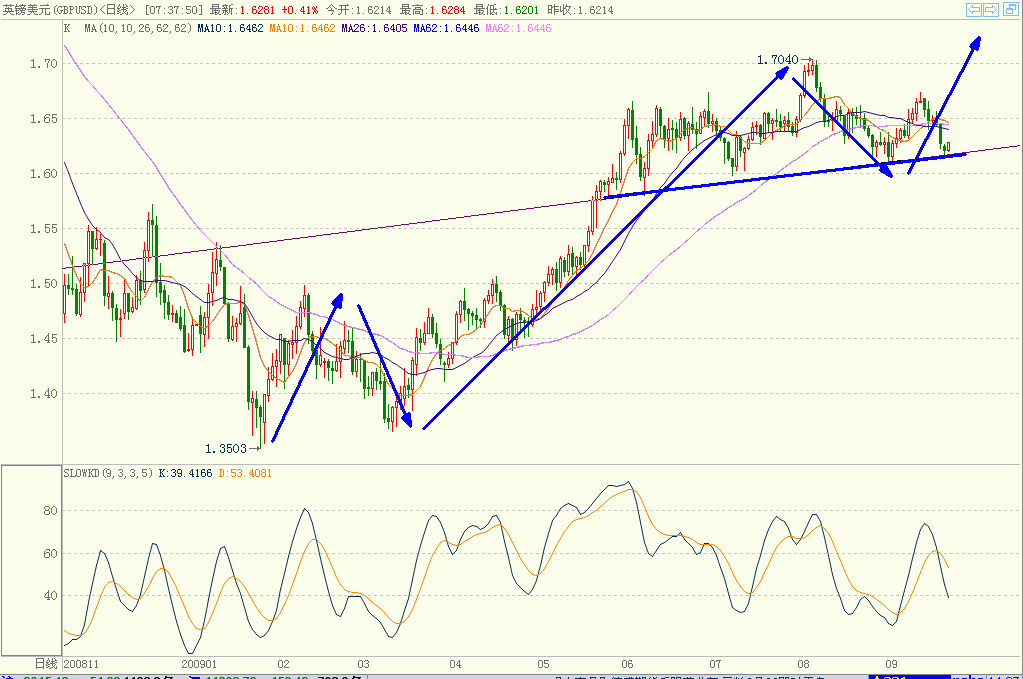Click the blue MA62:1.6446 legend
The height and width of the screenshot is (679, 1023).
446,28
